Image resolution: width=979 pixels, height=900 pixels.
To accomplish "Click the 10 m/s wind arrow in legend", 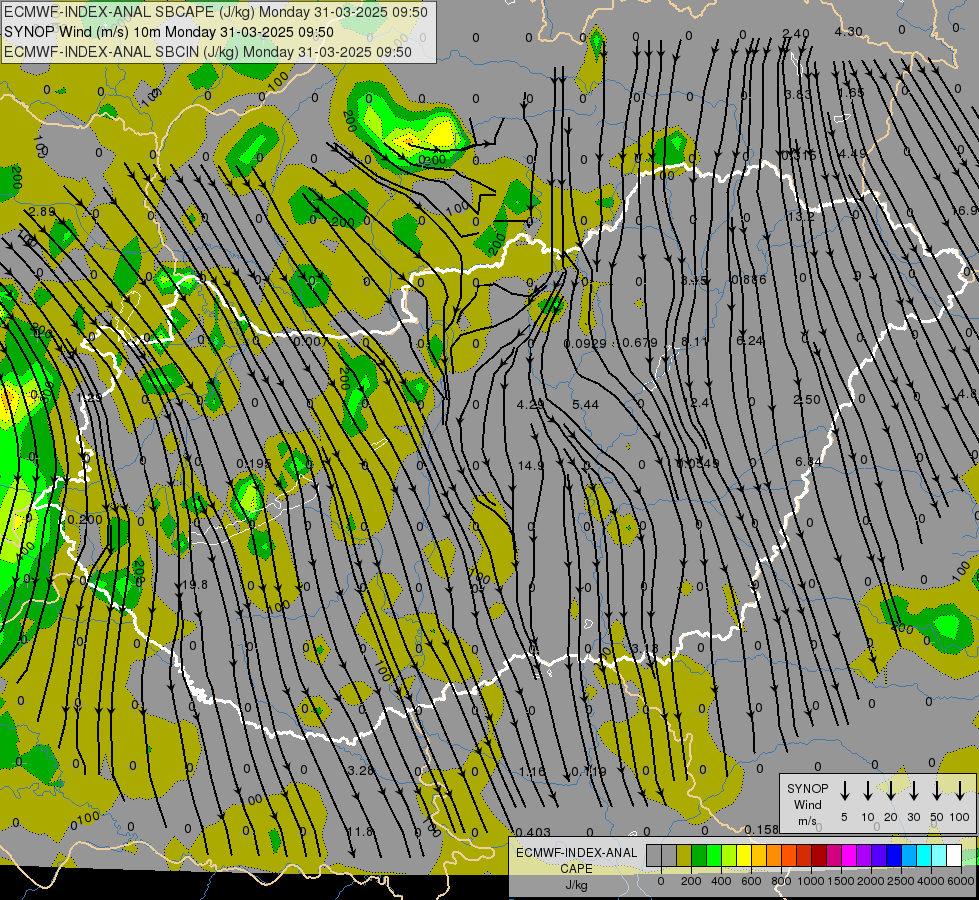I will point(867,790).
